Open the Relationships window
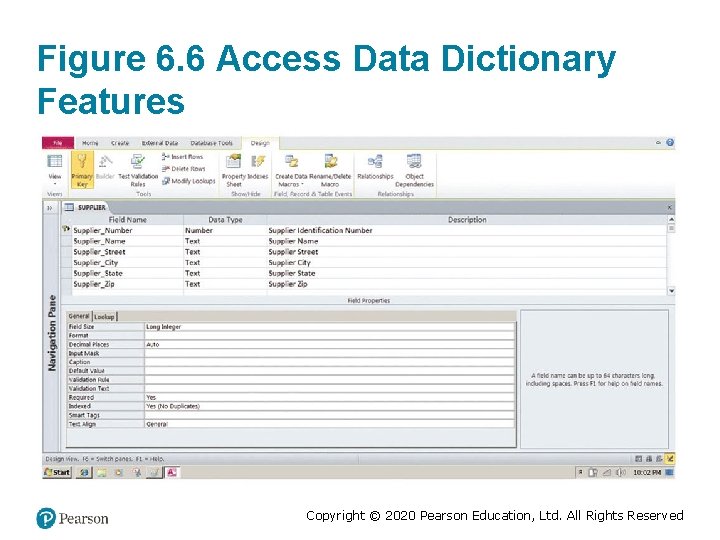The height and width of the screenshot is (540, 720). coord(375,167)
